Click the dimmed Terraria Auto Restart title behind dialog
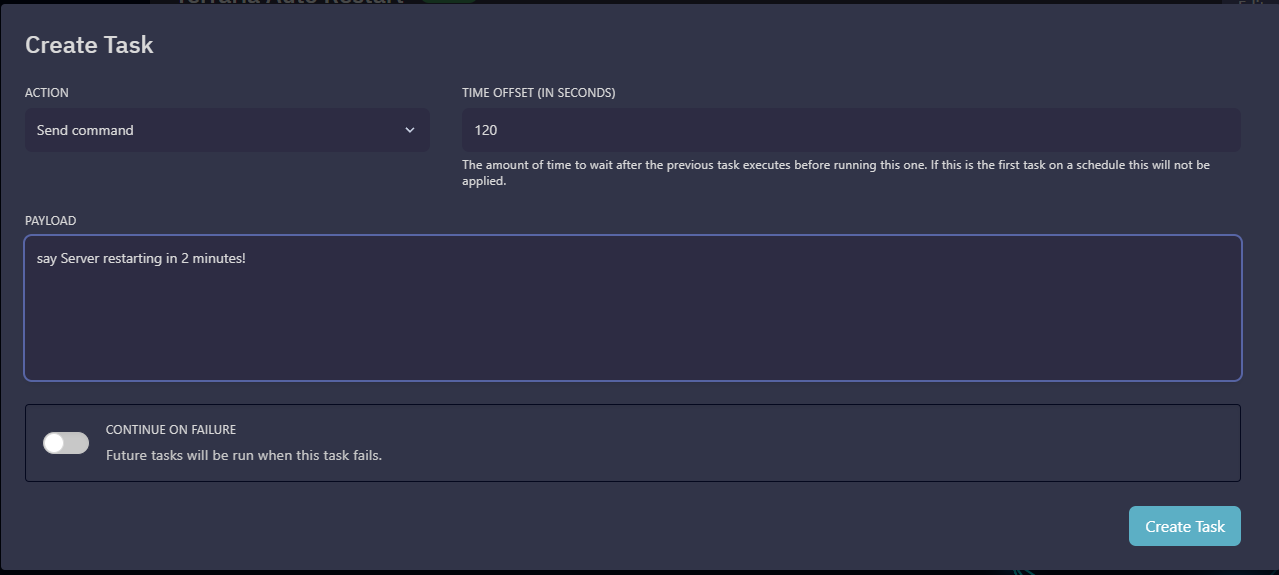The height and width of the screenshot is (575, 1279). pyautogui.click(x=290, y=2)
